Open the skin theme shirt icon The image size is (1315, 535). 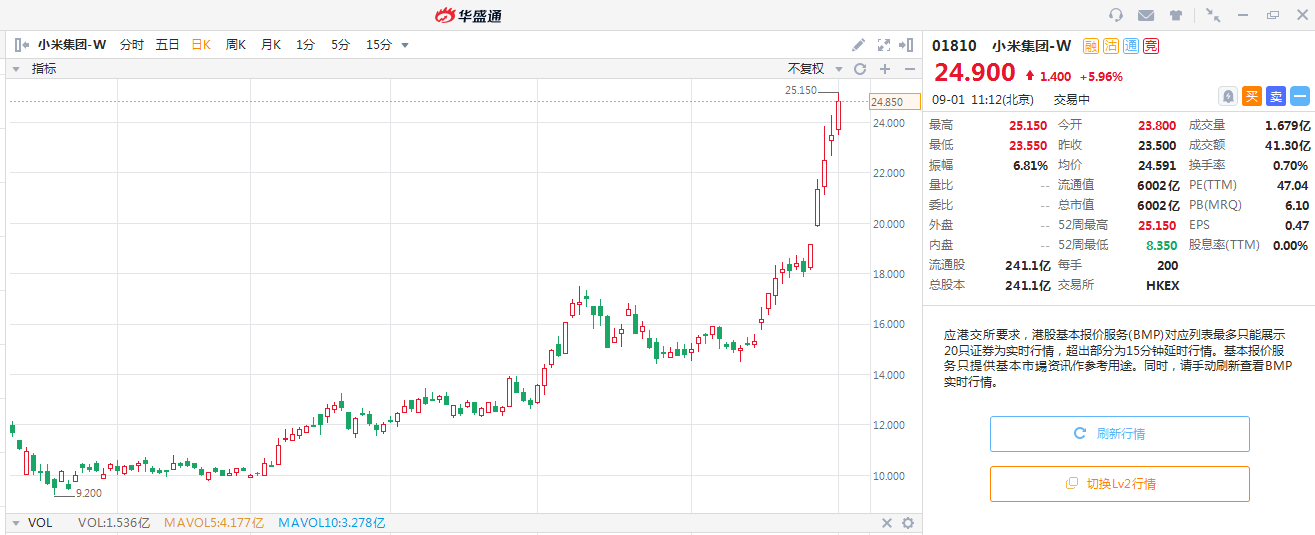coord(1175,14)
